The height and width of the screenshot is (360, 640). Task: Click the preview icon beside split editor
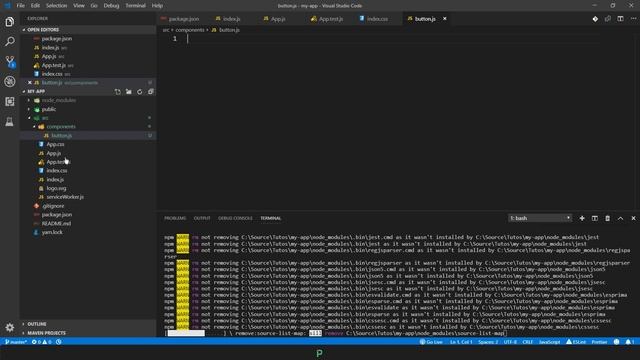tap(608, 19)
